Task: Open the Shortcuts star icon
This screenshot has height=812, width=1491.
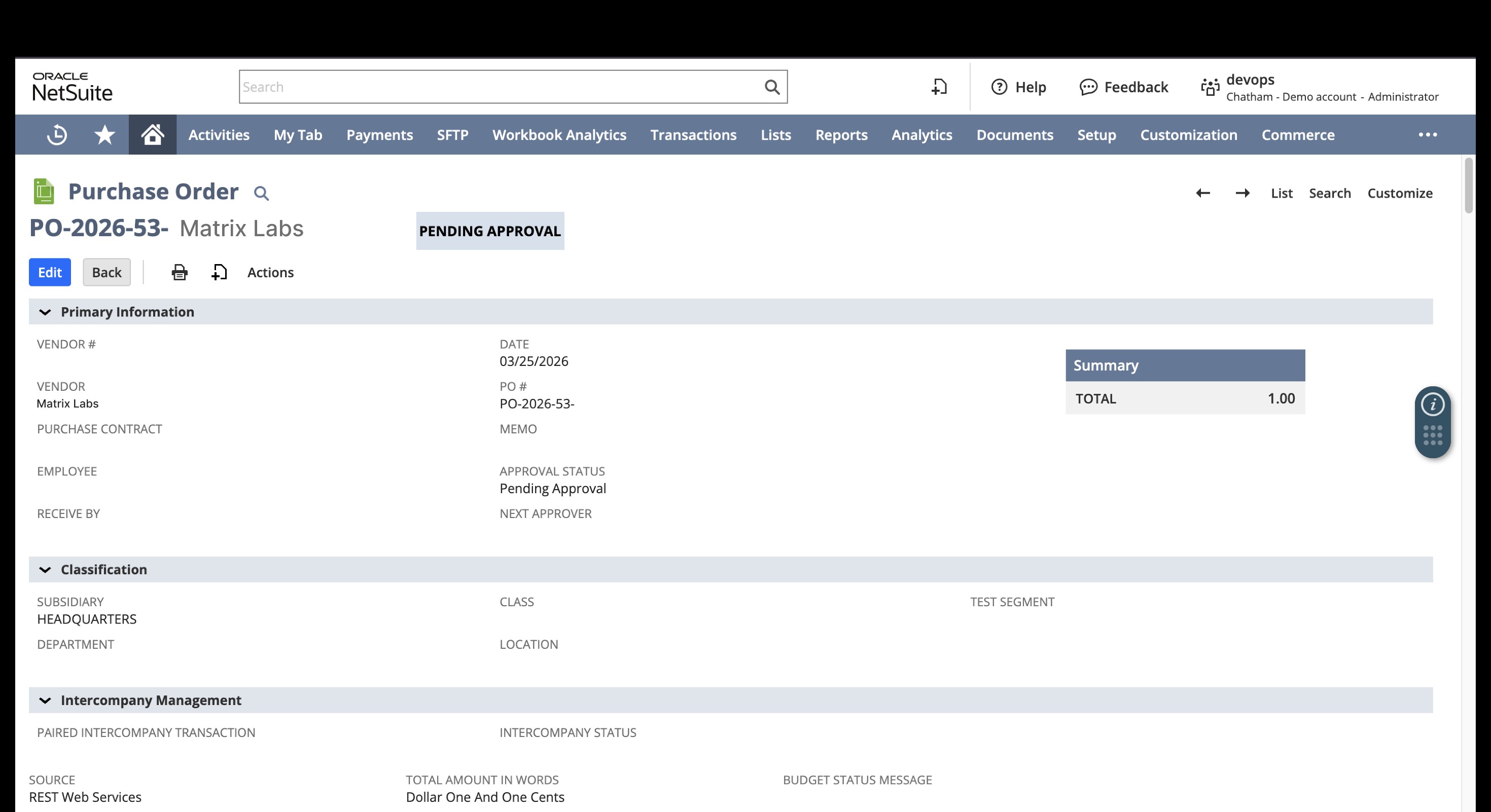Action: click(105, 135)
